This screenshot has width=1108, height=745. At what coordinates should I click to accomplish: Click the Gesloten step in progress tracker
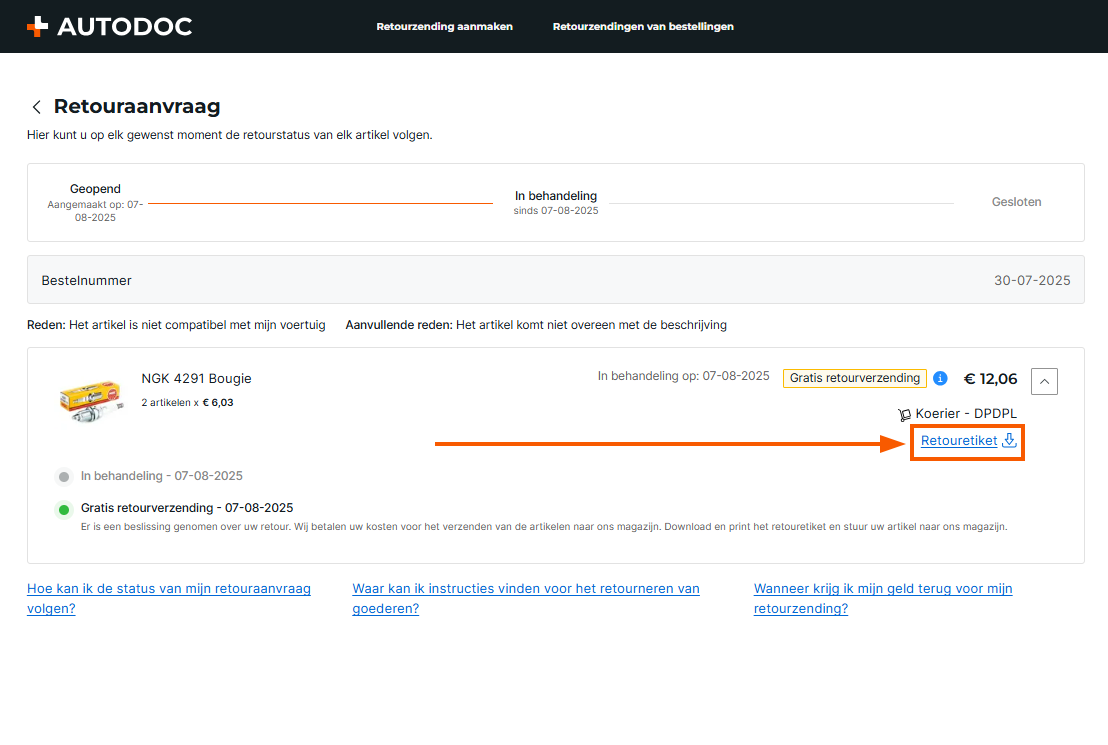(x=1016, y=202)
